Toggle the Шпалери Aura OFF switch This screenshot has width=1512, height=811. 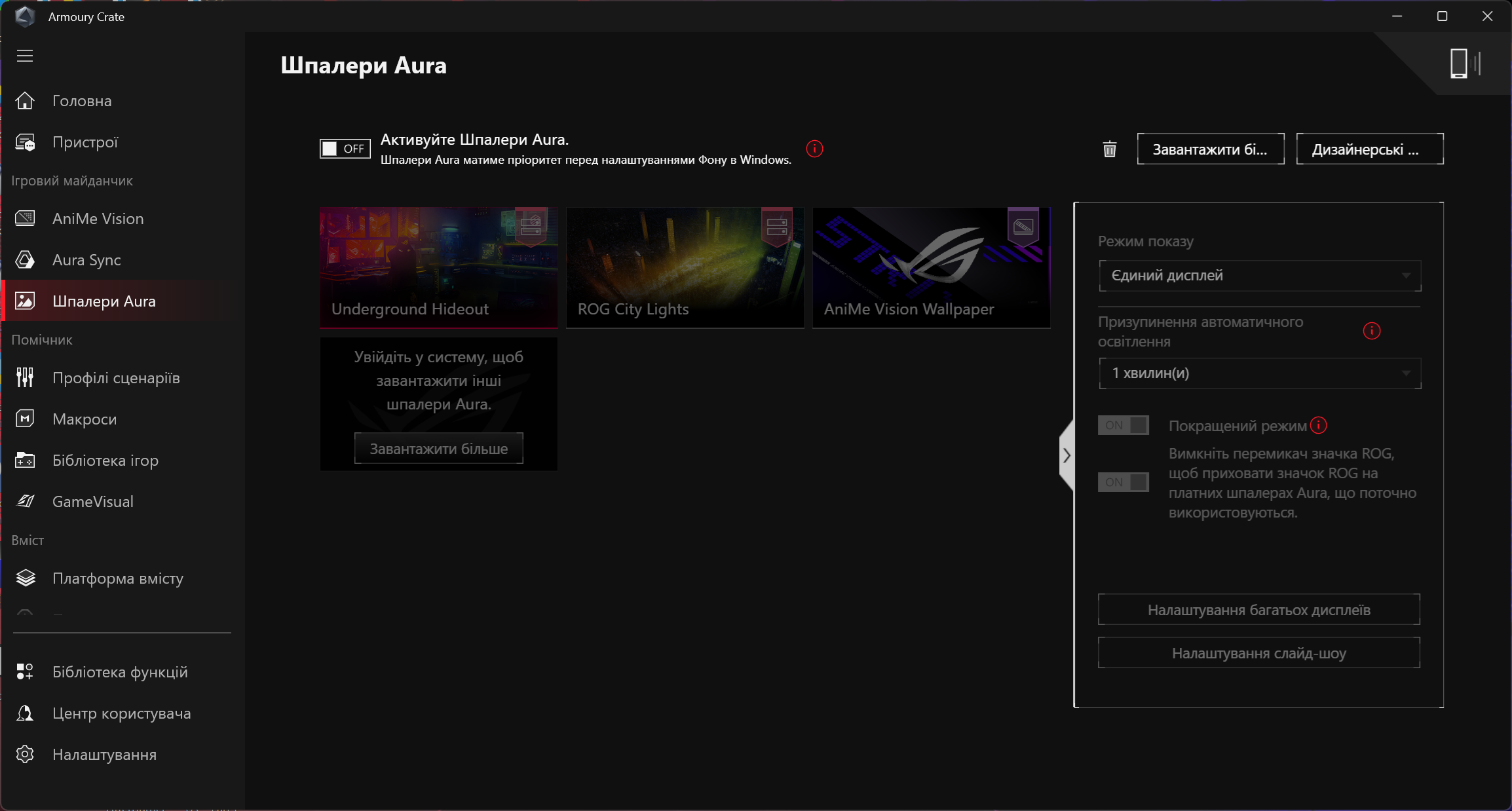click(x=345, y=149)
